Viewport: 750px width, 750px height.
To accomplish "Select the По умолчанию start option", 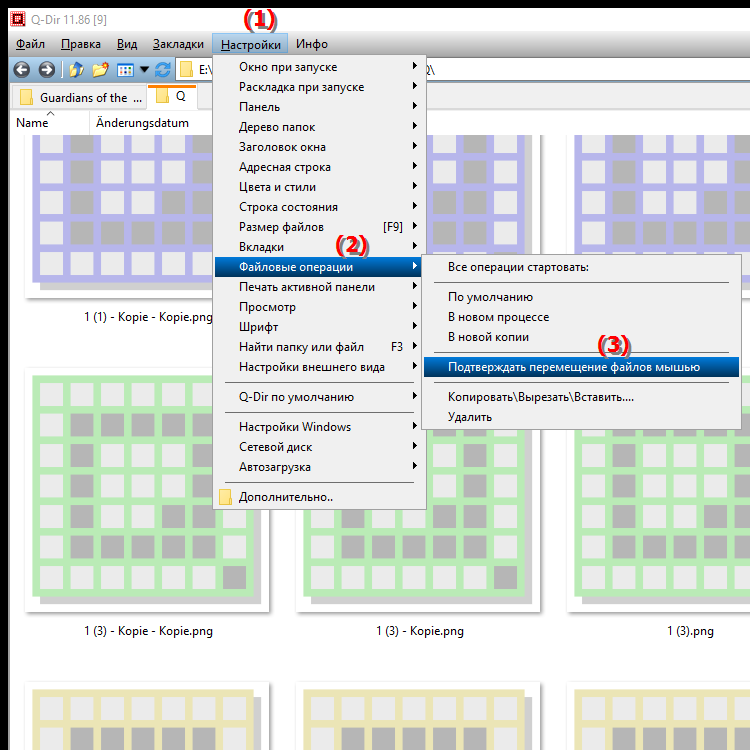I will pos(490,297).
